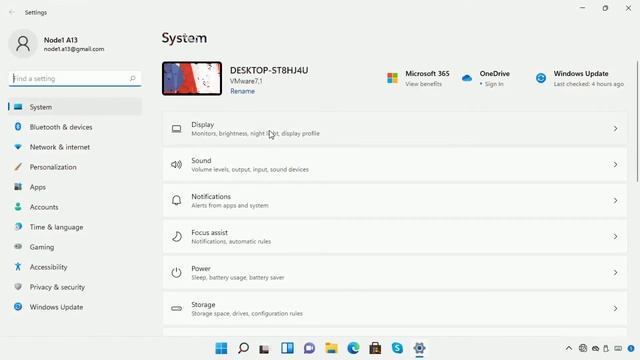This screenshot has height=360, width=640.
Task: Click the notification badge in system tray
Action: pos(631,349)
